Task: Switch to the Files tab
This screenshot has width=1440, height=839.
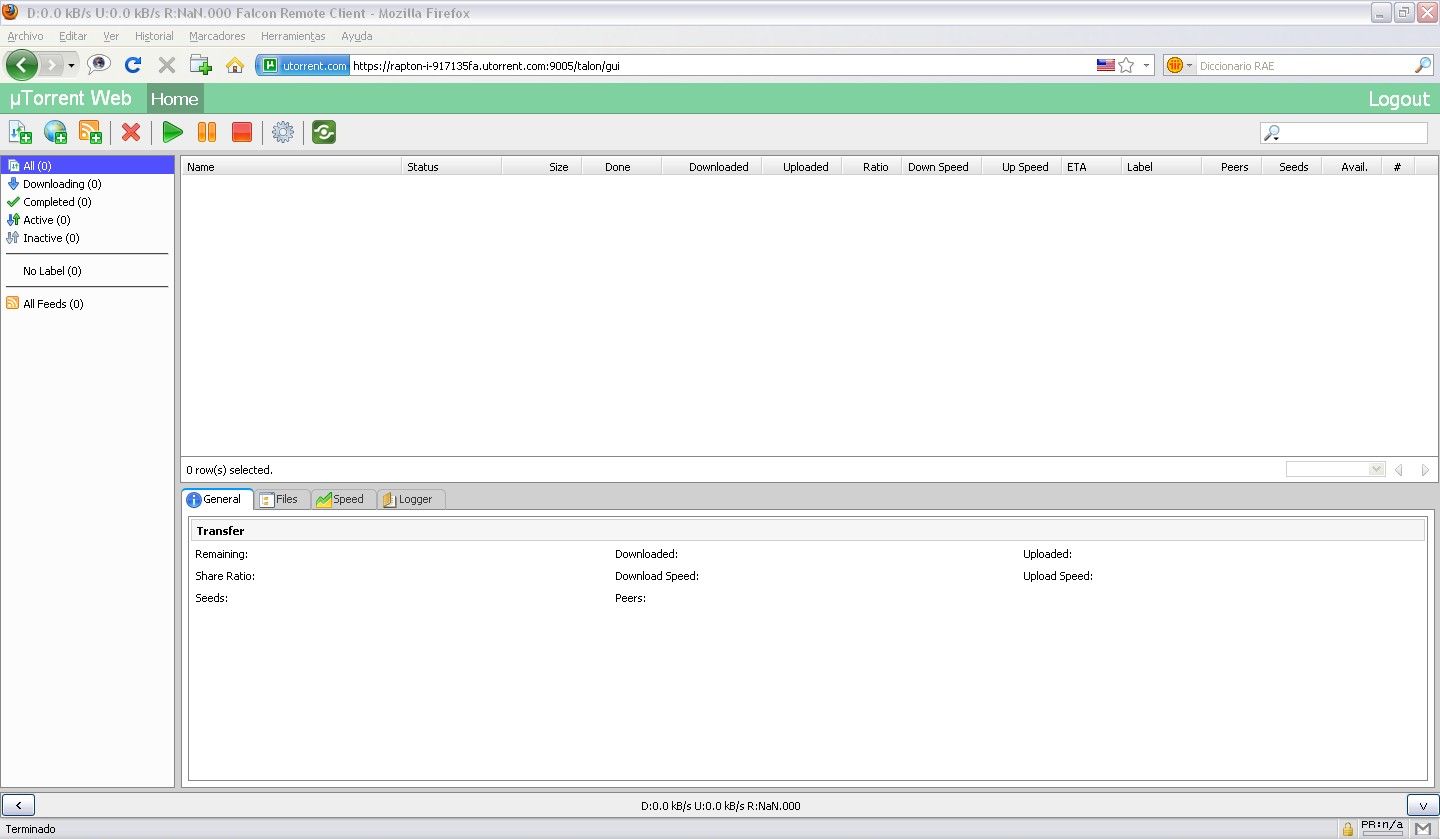Action: (x=282, y=499)
